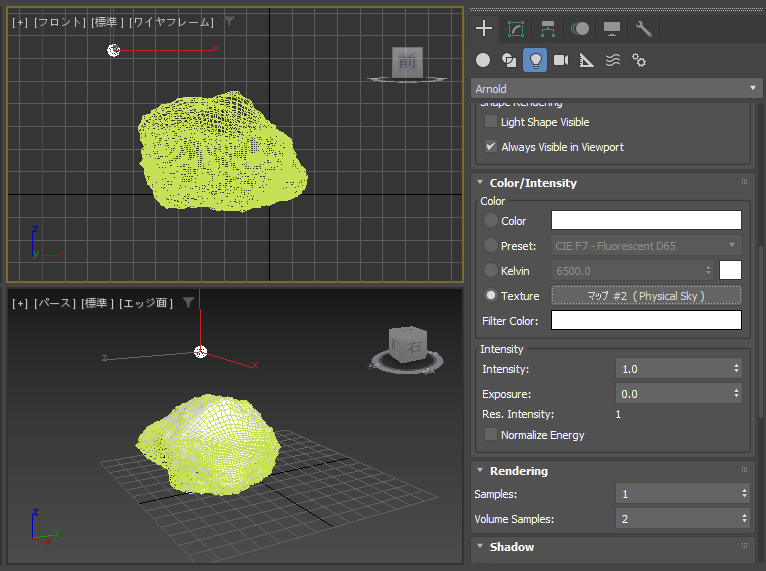Click the Color/Intensity rollout grip handle

pos(744,182)
